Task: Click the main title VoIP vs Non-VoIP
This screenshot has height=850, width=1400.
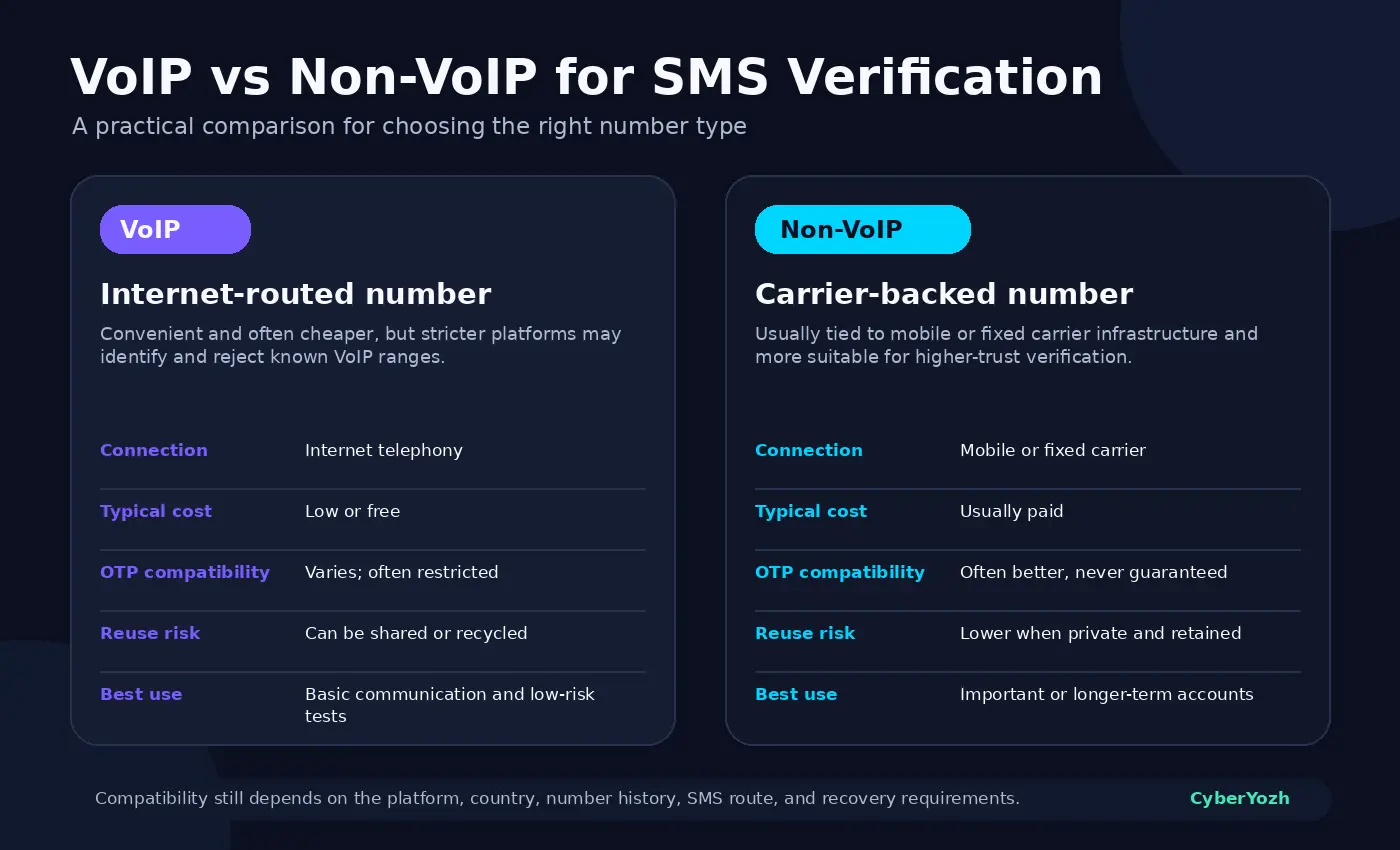Action: tap(586, 77)
